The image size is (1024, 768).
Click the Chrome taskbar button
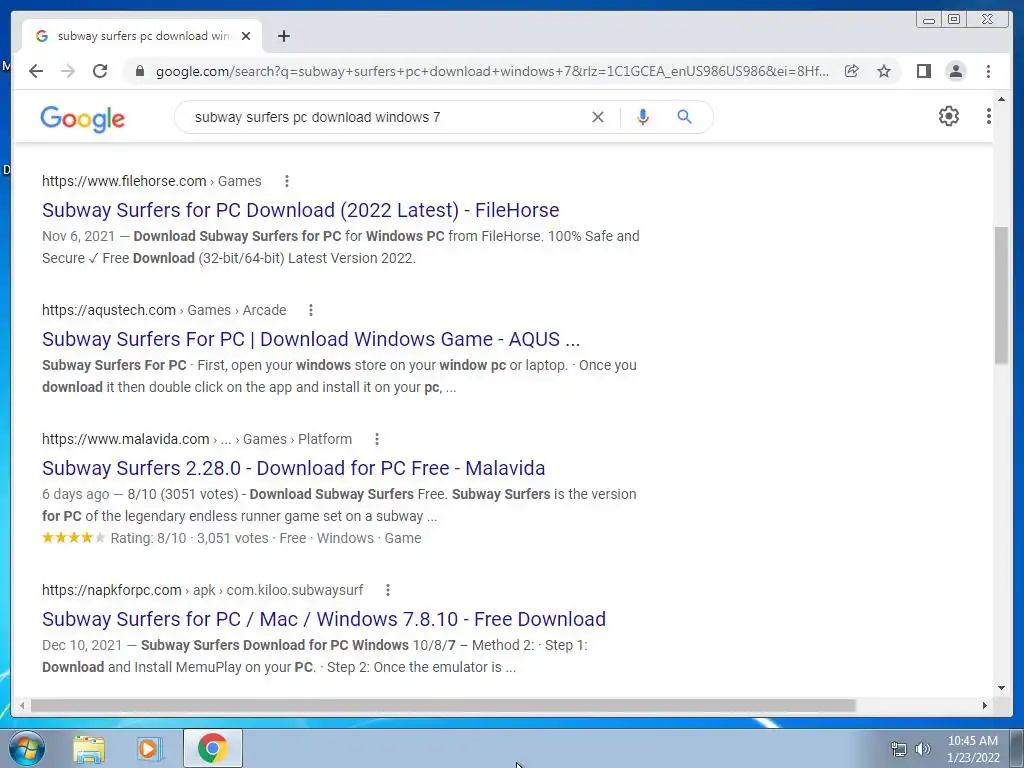[x=213, y=748]
